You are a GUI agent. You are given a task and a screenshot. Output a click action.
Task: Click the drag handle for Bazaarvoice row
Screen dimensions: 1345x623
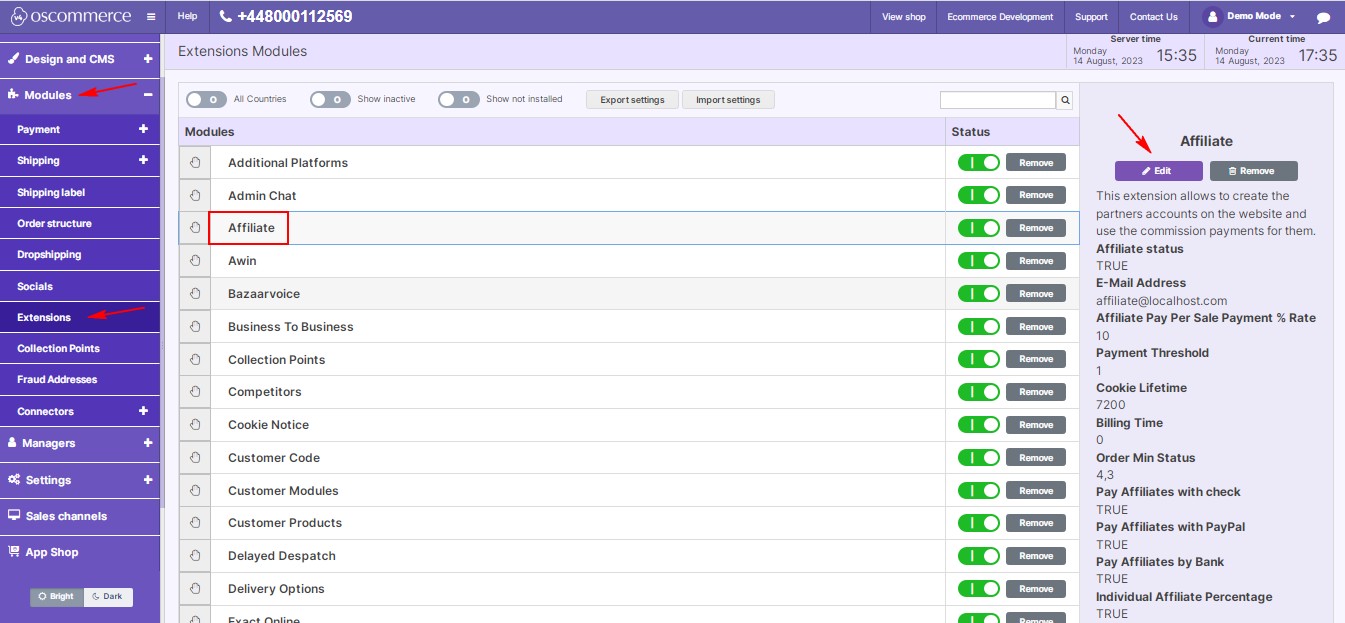(195, 294)
